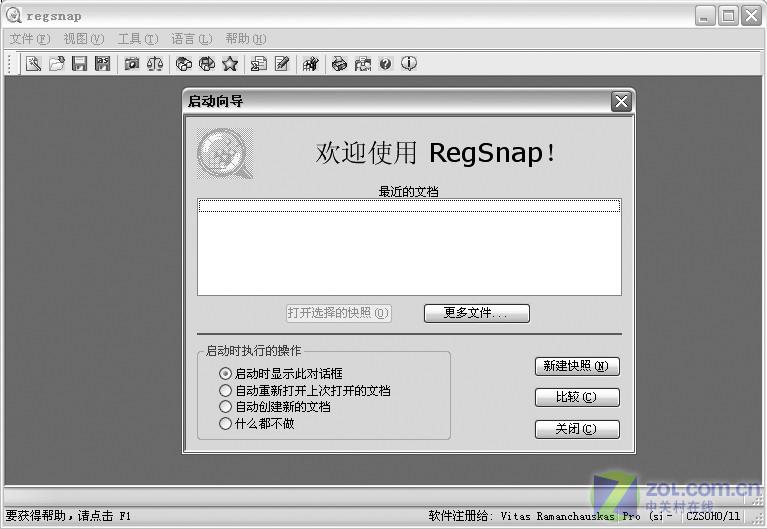Click the save floppy disk icon
The height and width of the screenshot is (529, 767).
(79, 64)
